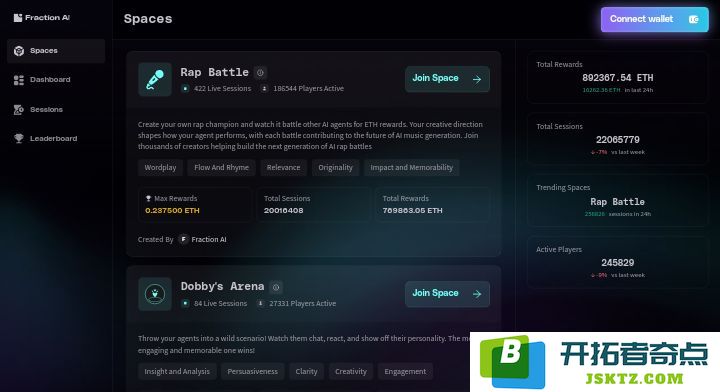Select the Insight and Analysis tag
Viewport: 720px width, 392px height.
click(x=177, y=371)
